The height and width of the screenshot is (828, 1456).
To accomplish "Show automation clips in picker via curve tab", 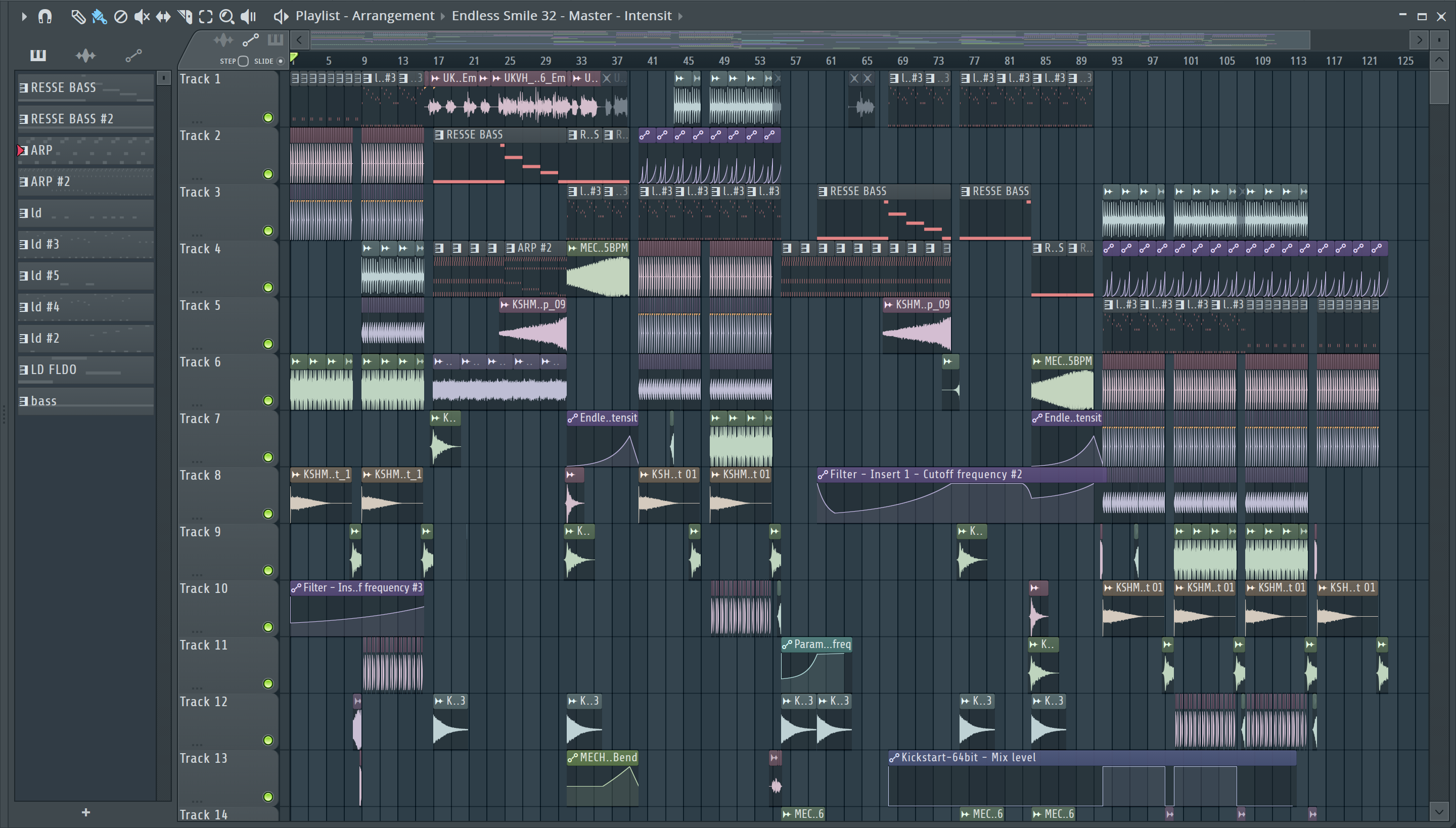I will (133, 55).
